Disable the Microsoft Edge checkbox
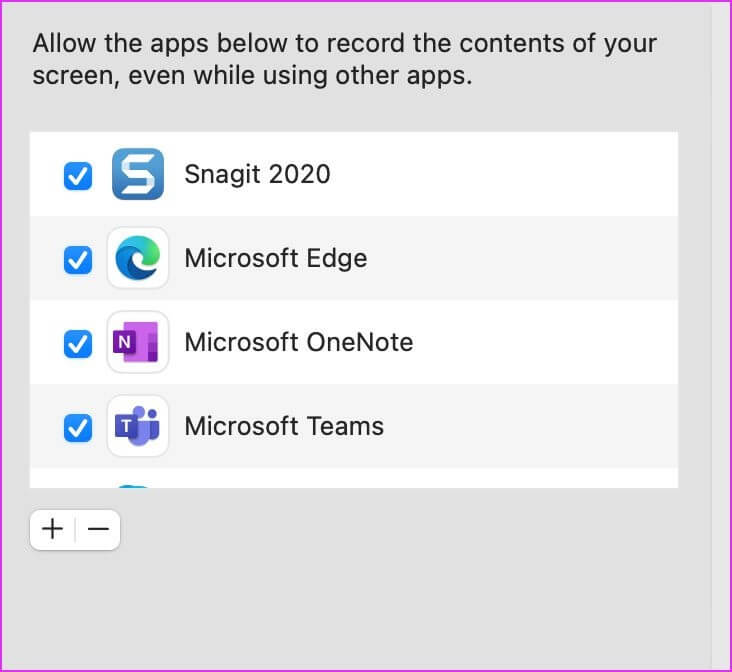The width and height of the screenshot is (732, 672). (x=77, y=260)
